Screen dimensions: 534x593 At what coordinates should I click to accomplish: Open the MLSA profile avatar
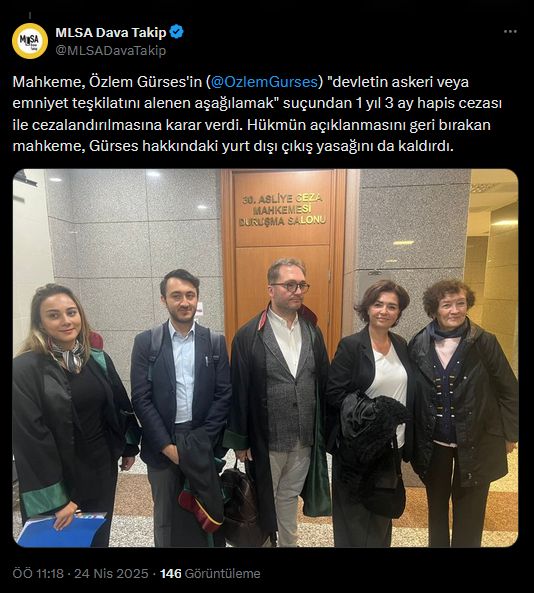point(30,41)
